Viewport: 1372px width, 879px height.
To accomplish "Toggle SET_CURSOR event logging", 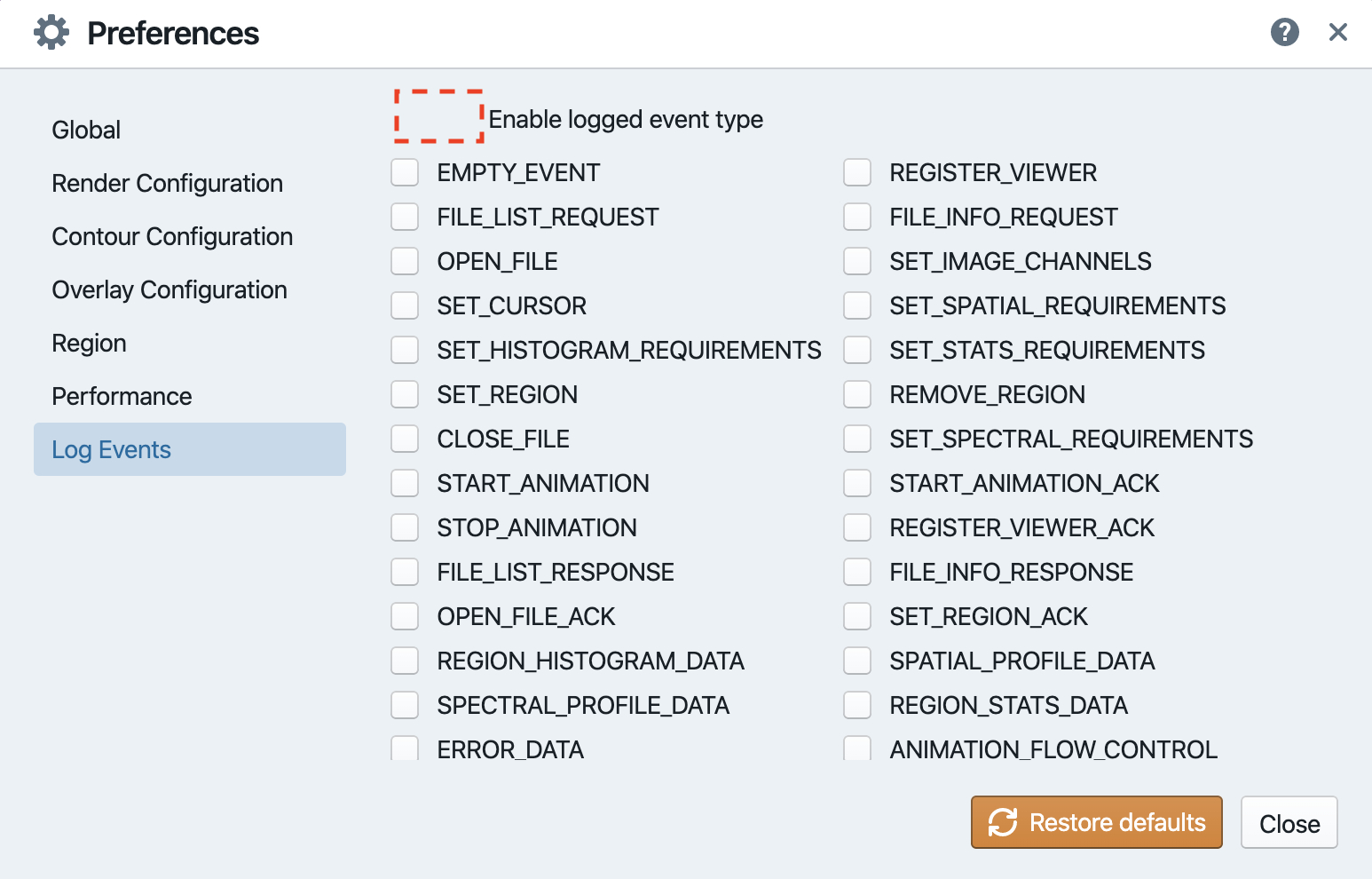I will point(405,305).
